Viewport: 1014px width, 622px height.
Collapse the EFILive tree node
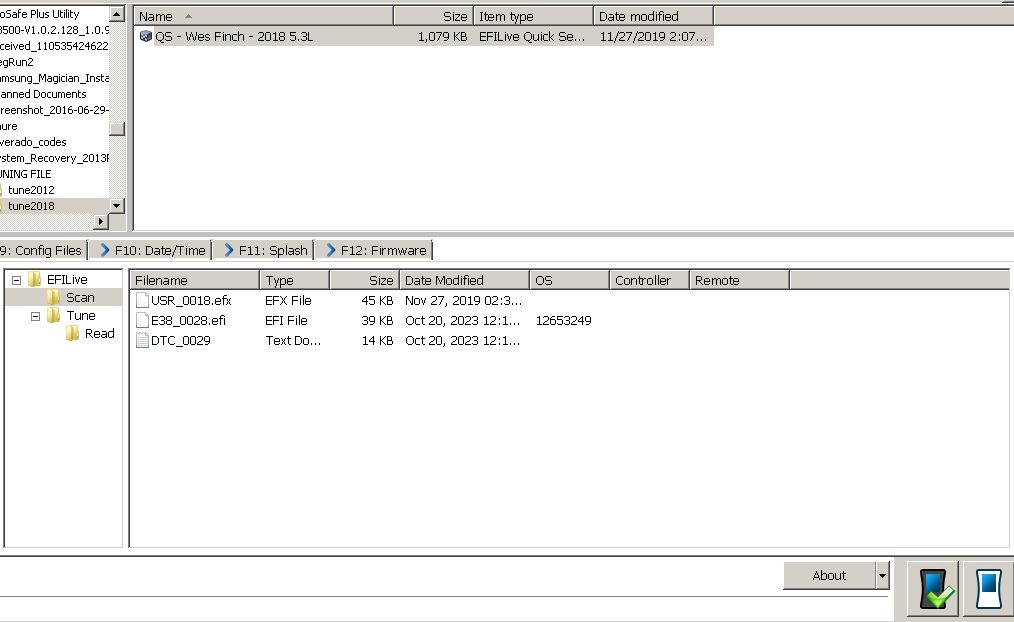[x=17, y=280]
